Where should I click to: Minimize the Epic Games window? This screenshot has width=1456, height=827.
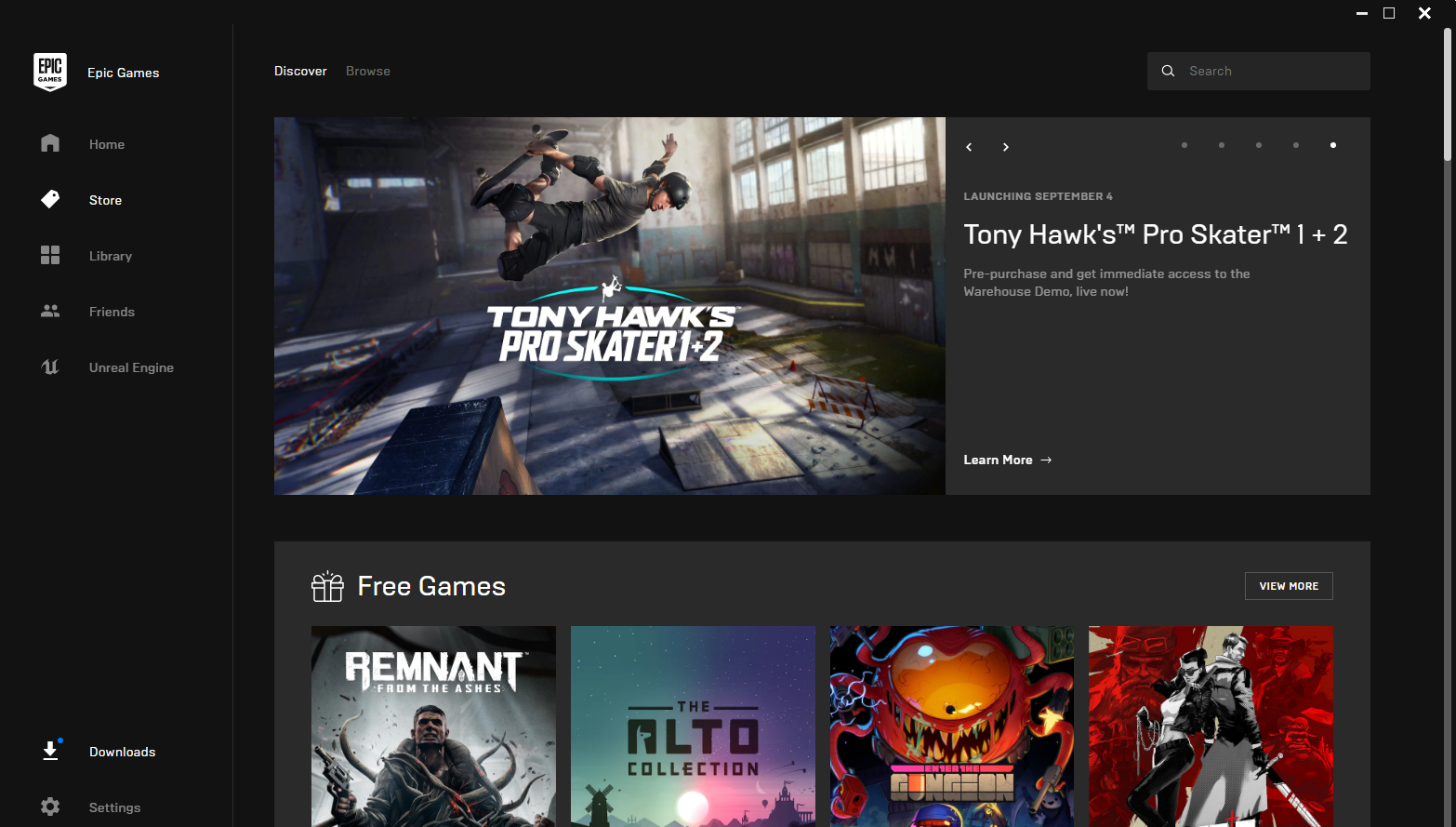pos(1362,13)
